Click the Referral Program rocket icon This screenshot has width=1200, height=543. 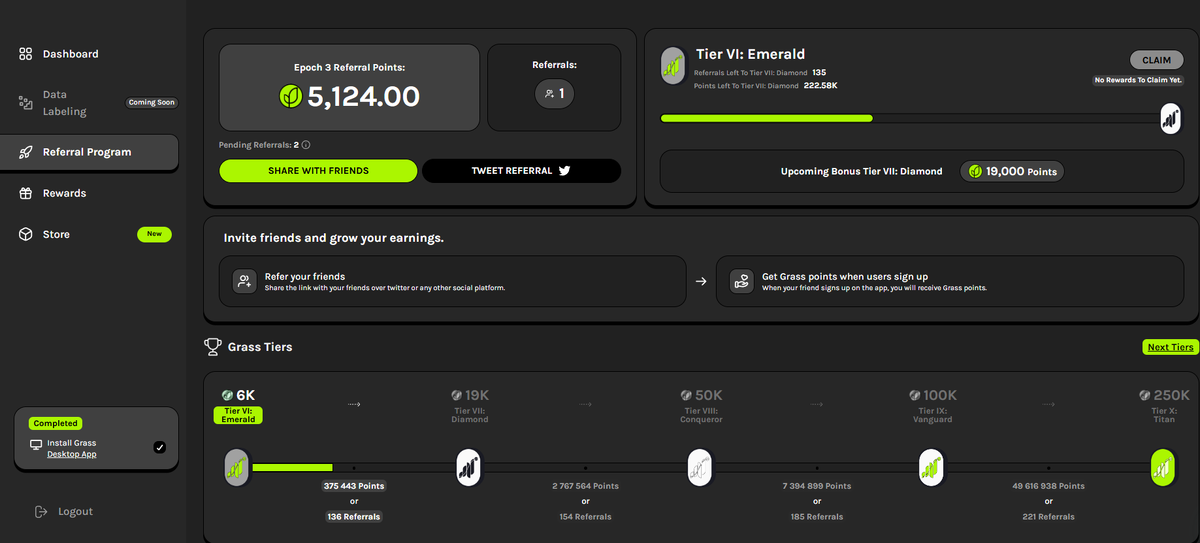click(x=26, y=152)
